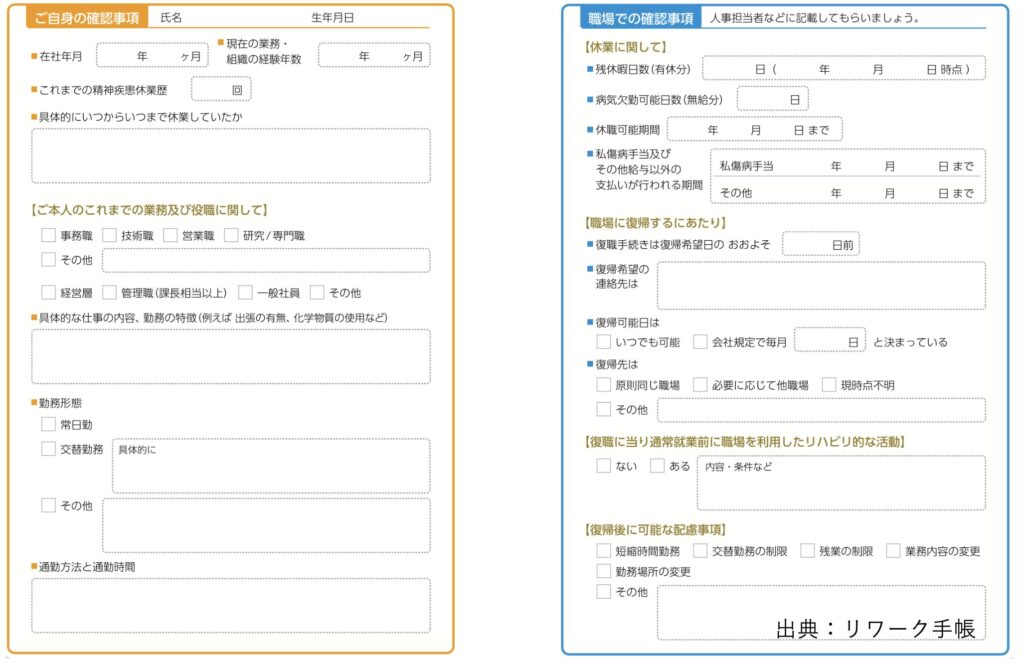Check the 残業の制限 box

(807, 551)
